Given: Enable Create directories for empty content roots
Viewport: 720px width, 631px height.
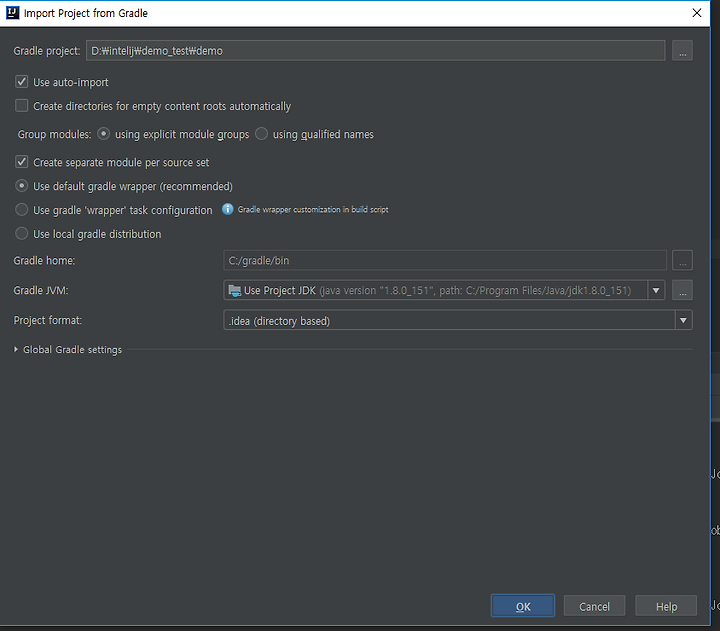Looking at the screenshot, I should (x=22, y=106).
